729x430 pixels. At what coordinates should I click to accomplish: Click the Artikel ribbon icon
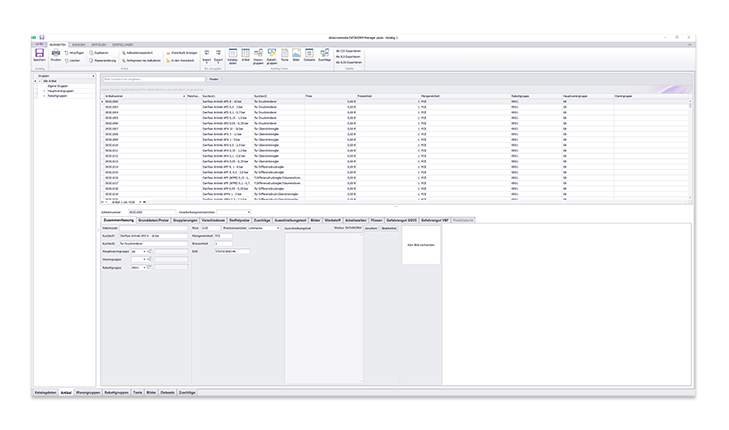coord(245,55)
